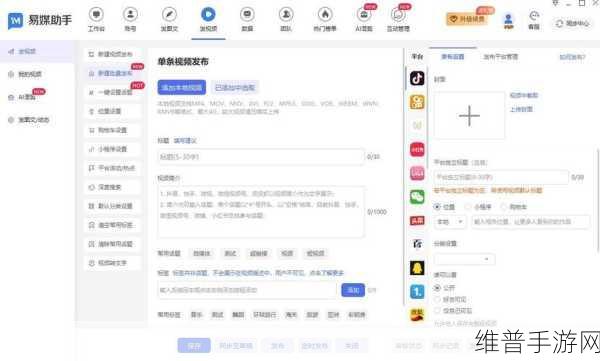Click the 视频简介 description text area
Screen dimensions: 600x361
(x=261, y=212)
